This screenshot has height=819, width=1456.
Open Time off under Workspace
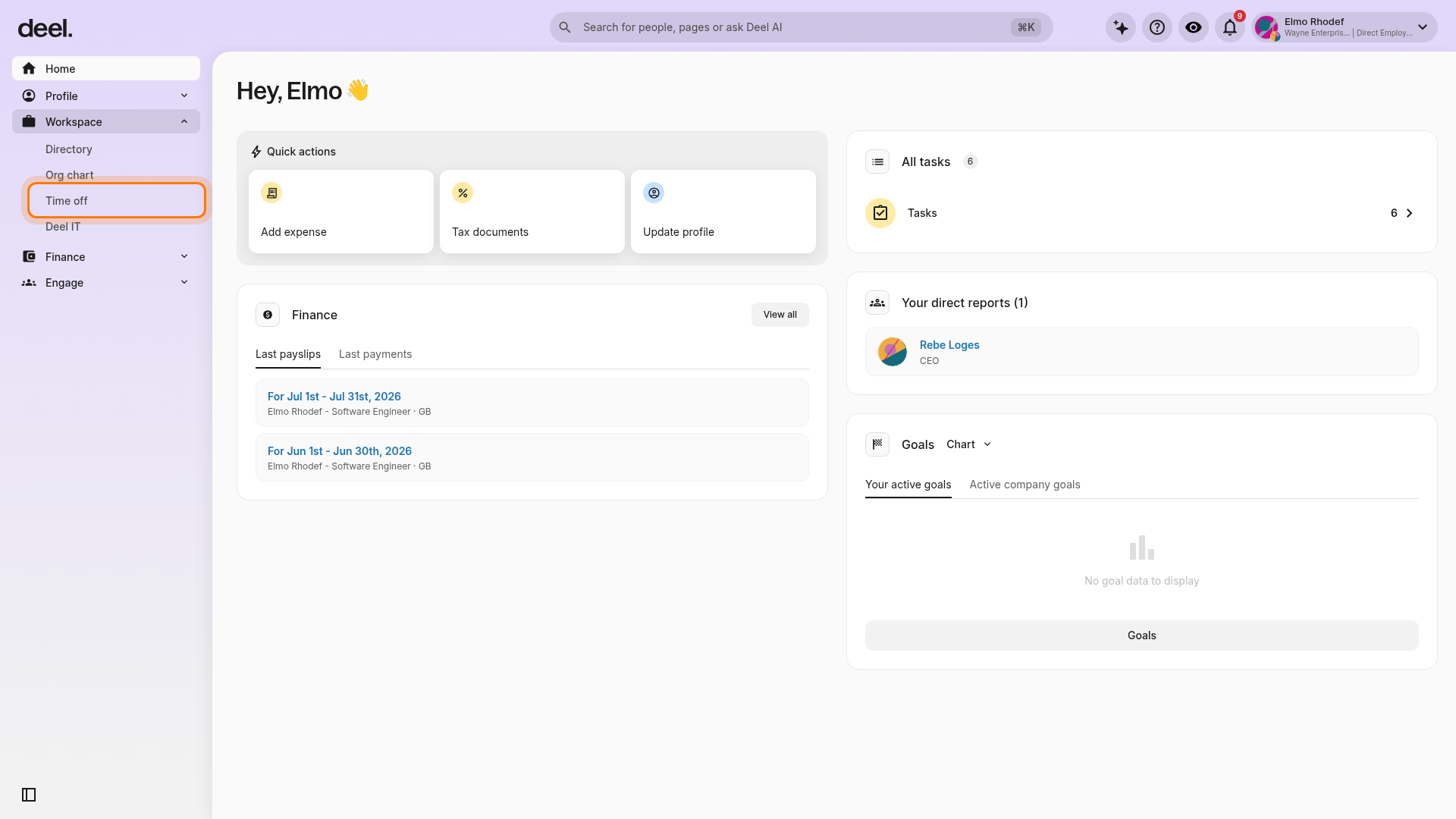click(x=117, y=201)
